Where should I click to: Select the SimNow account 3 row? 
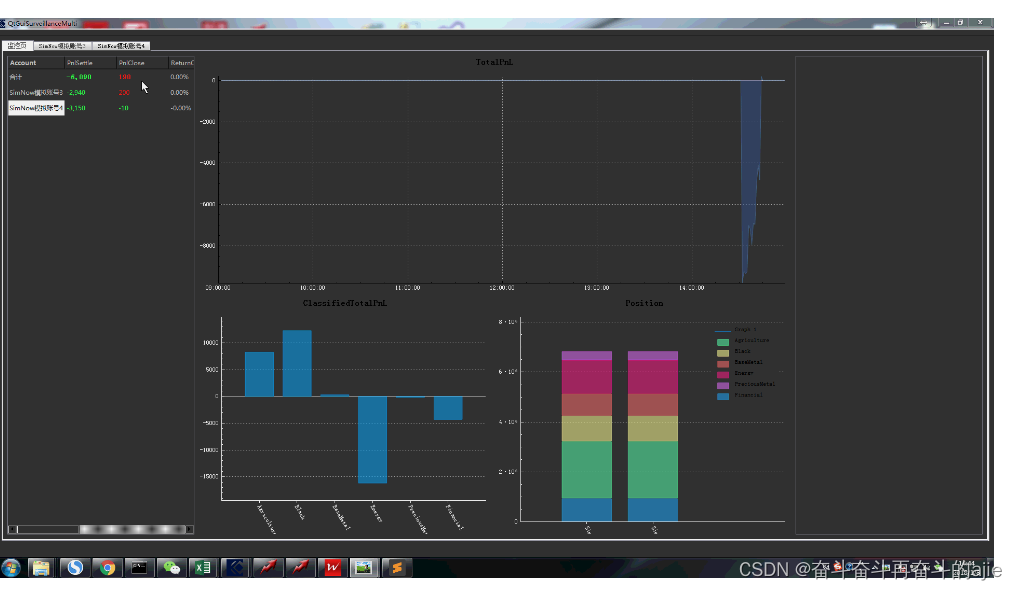[x=101, y=92]
